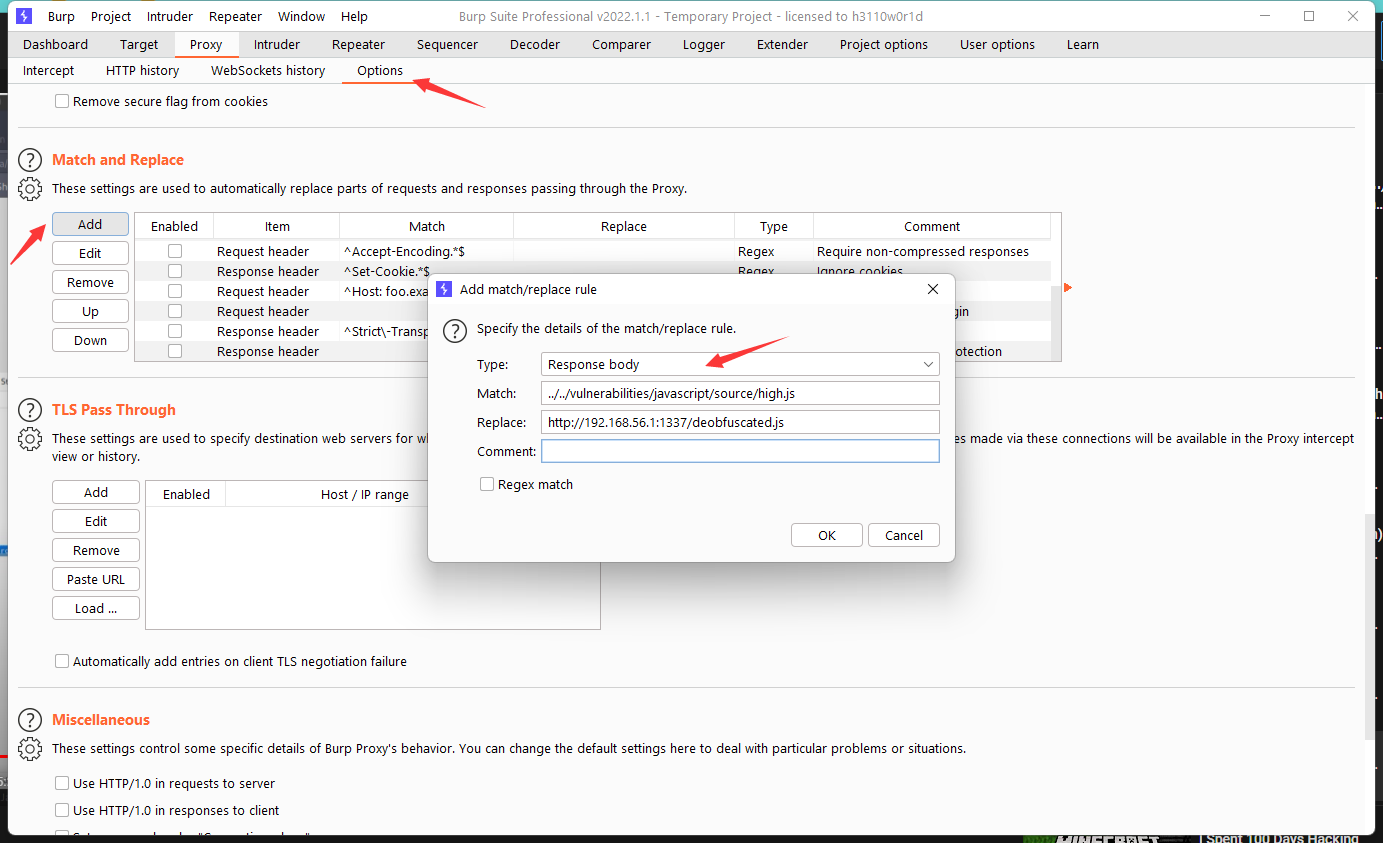The image size is (1383, 843).
Task: Enable HTTP/1.0 in requests to server
Action: [62, 783]
